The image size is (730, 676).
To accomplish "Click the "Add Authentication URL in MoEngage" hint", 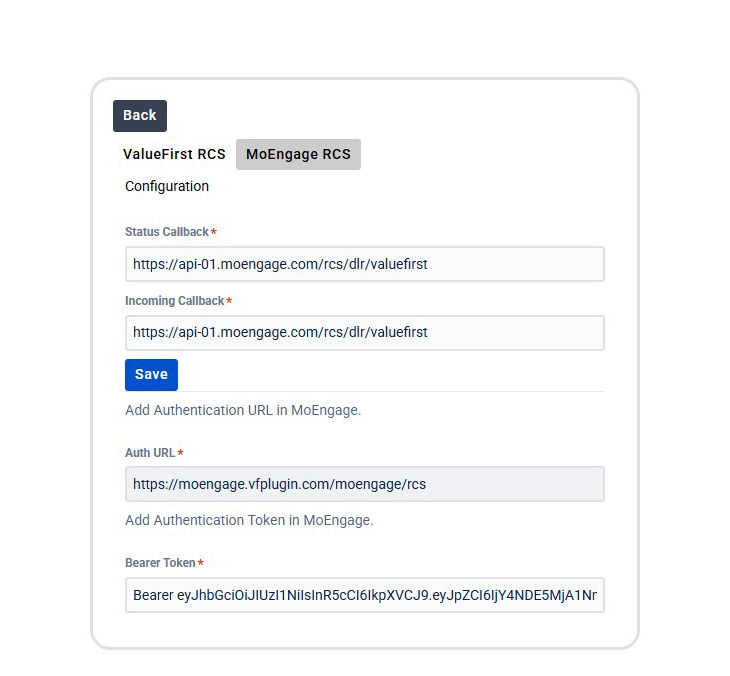I will [x=243, y=410].
